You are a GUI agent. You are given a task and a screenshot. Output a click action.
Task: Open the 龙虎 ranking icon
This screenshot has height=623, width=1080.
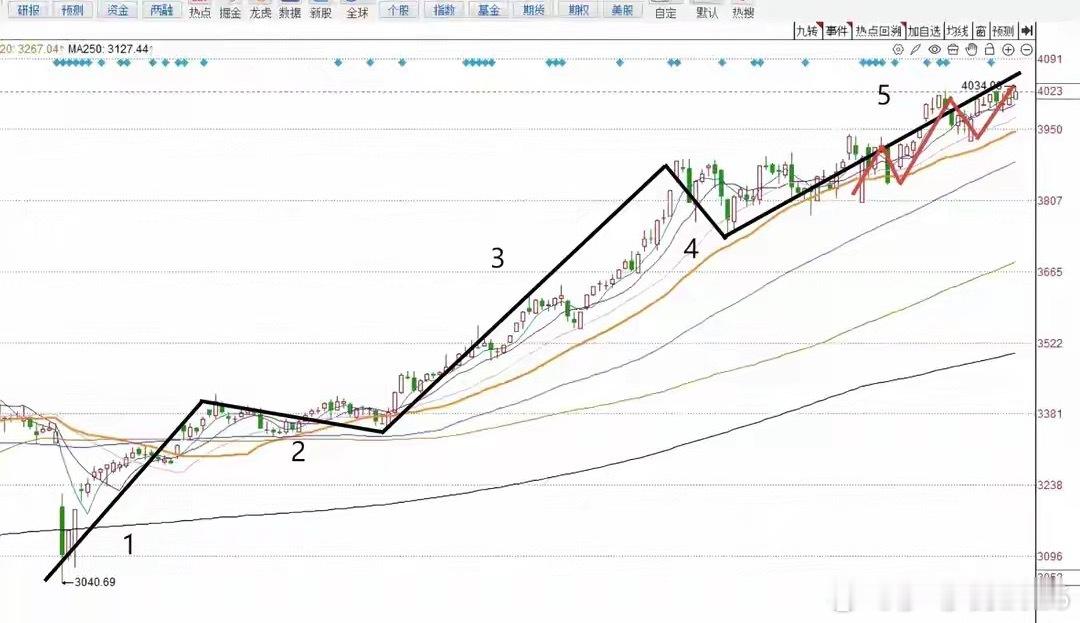point(260,10)
